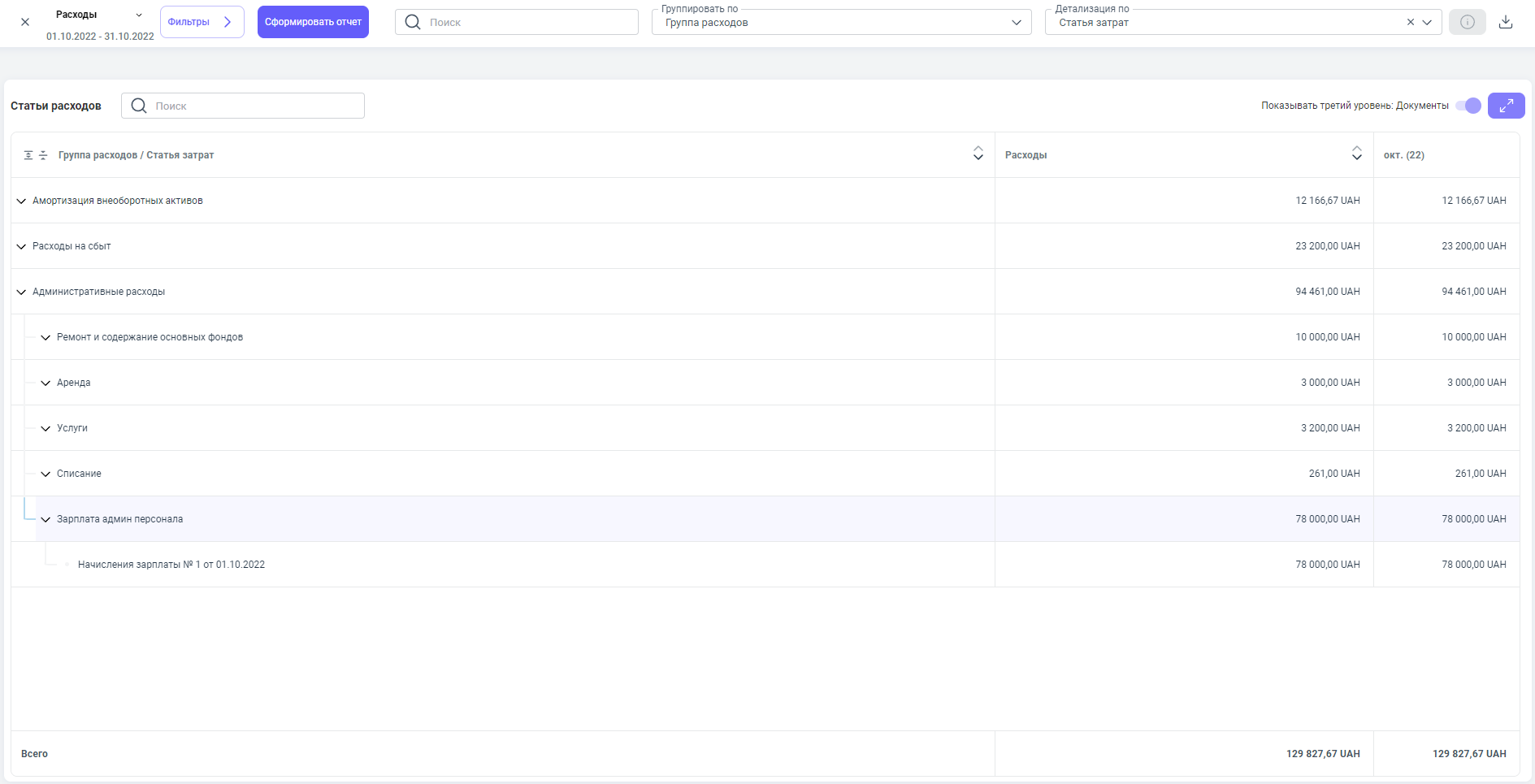
Task: Open the 'Фильтры' panel
Action: point(202,22)
